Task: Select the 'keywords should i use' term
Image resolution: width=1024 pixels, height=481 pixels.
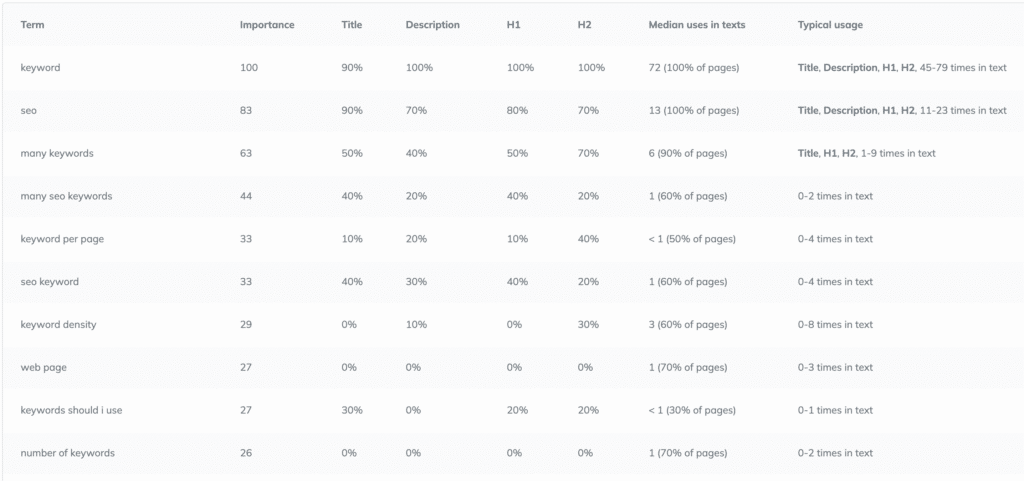Action: pyautogui.click(x=71, y=411)
